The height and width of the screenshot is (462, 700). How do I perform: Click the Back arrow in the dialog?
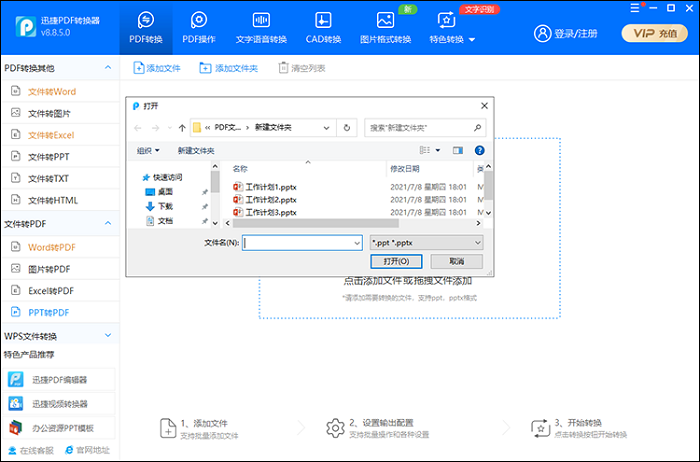tap(138, 128)
